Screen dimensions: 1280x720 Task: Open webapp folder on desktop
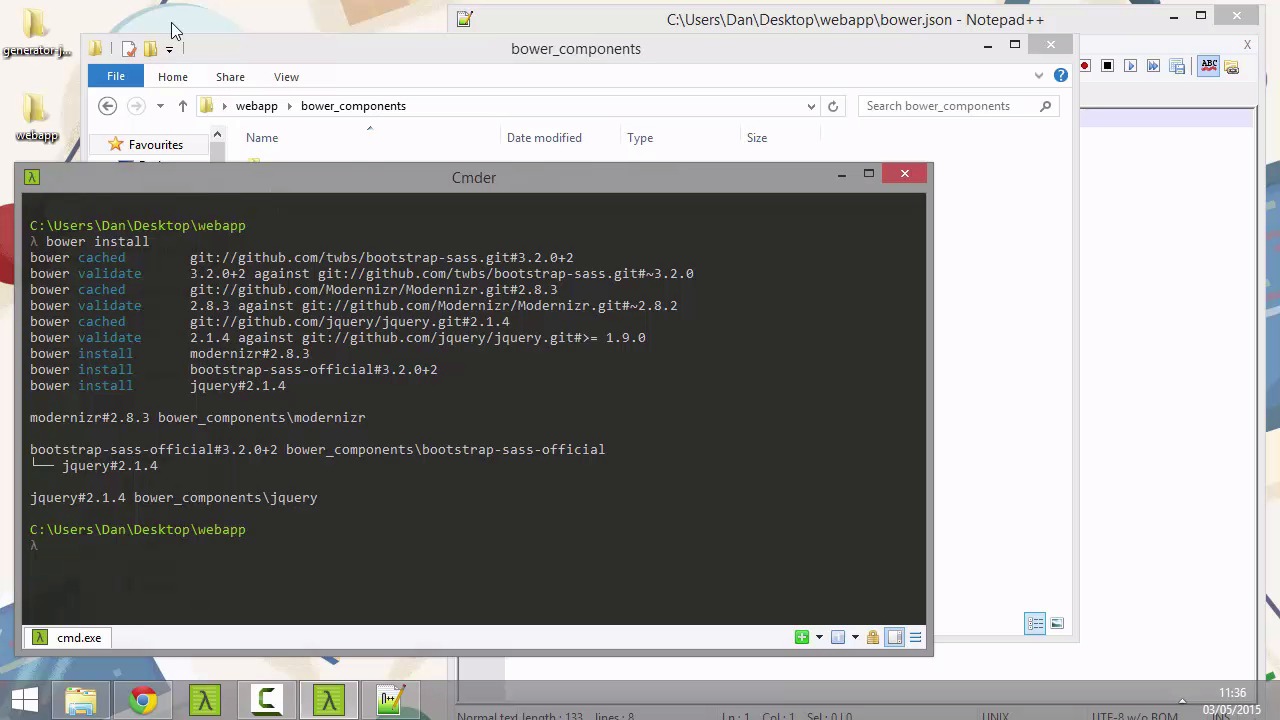click(36, 118)
